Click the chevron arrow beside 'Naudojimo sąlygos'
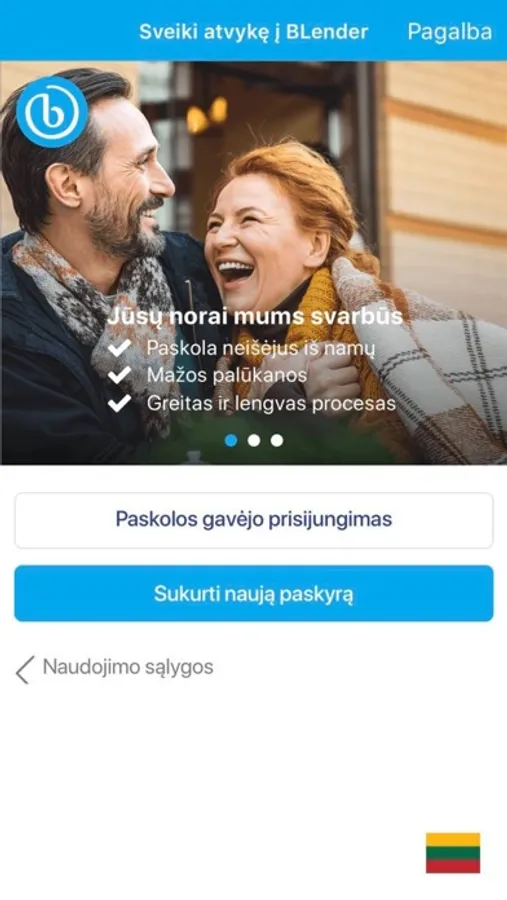The image size is (507, 900). click(25, 670)
